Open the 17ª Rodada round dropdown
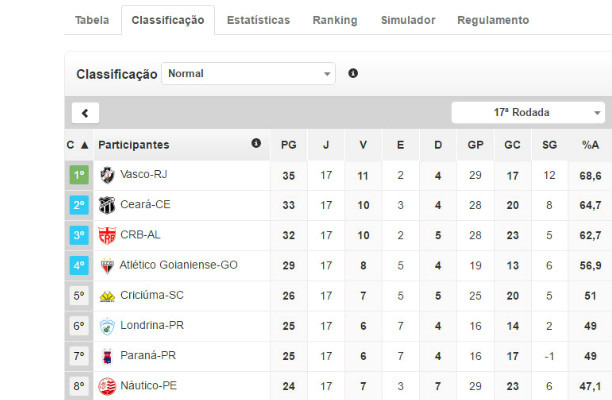612x400 pixels. pos(528,113)
